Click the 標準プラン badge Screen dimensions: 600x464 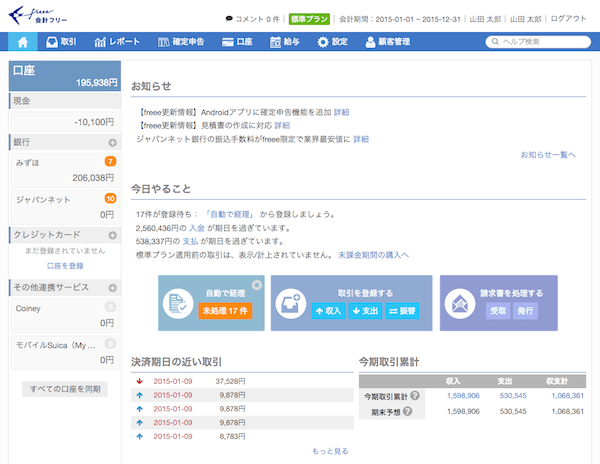coord(309,19)
